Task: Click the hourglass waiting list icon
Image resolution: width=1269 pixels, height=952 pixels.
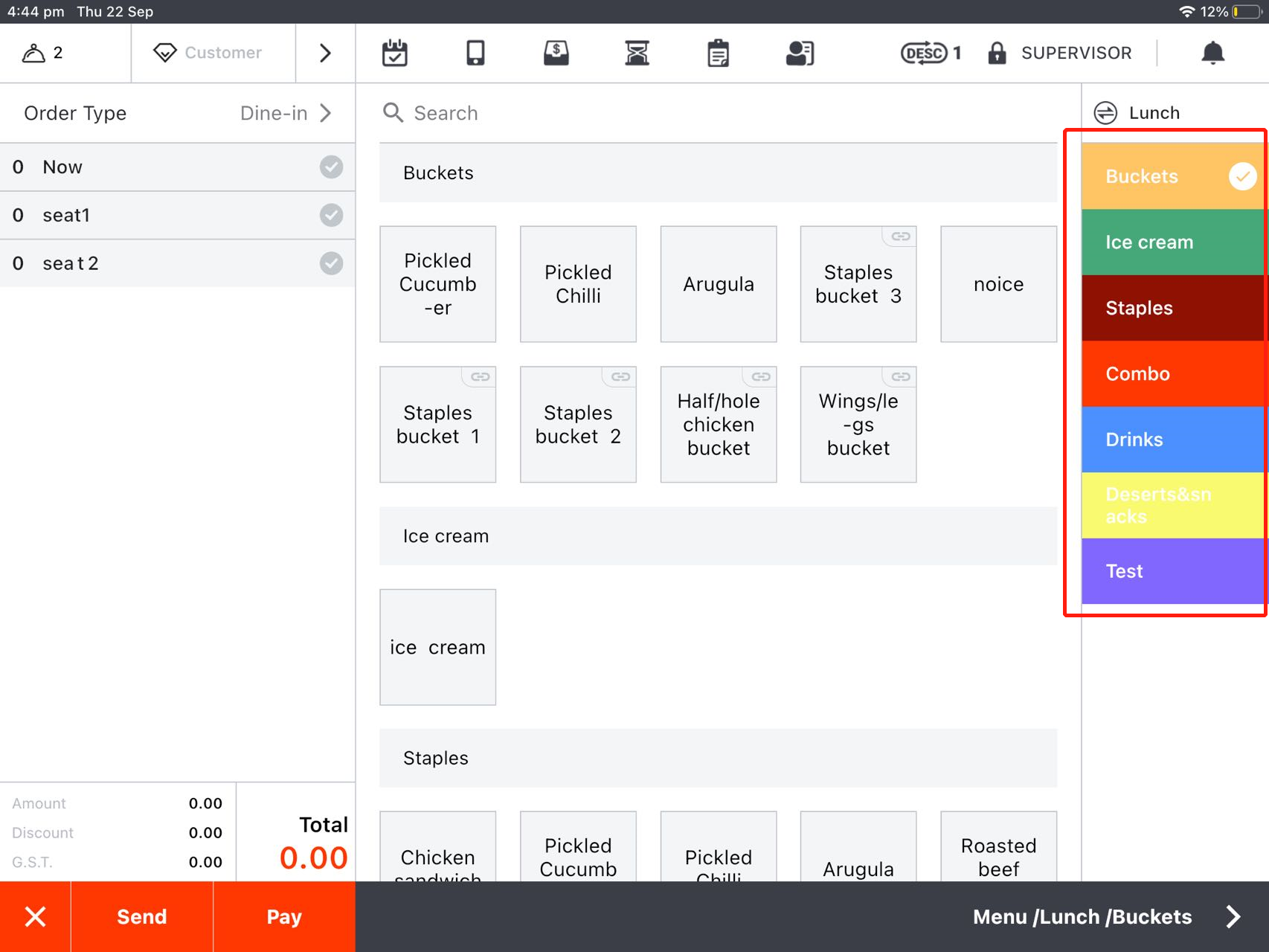Action: pyautogui.click(x=637, y=53)
